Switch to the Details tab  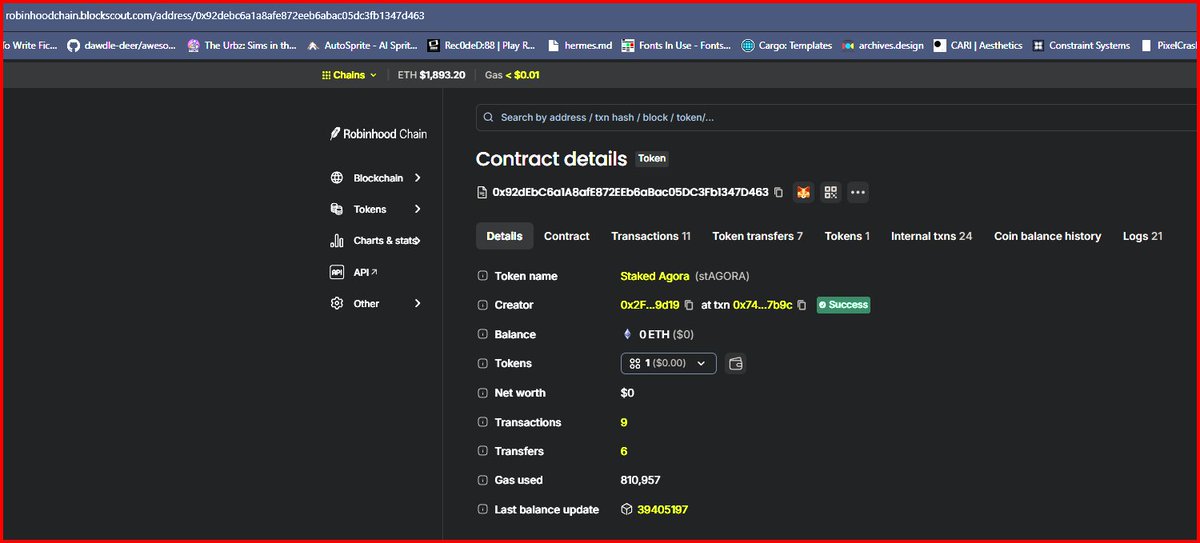tap(504, 236)
